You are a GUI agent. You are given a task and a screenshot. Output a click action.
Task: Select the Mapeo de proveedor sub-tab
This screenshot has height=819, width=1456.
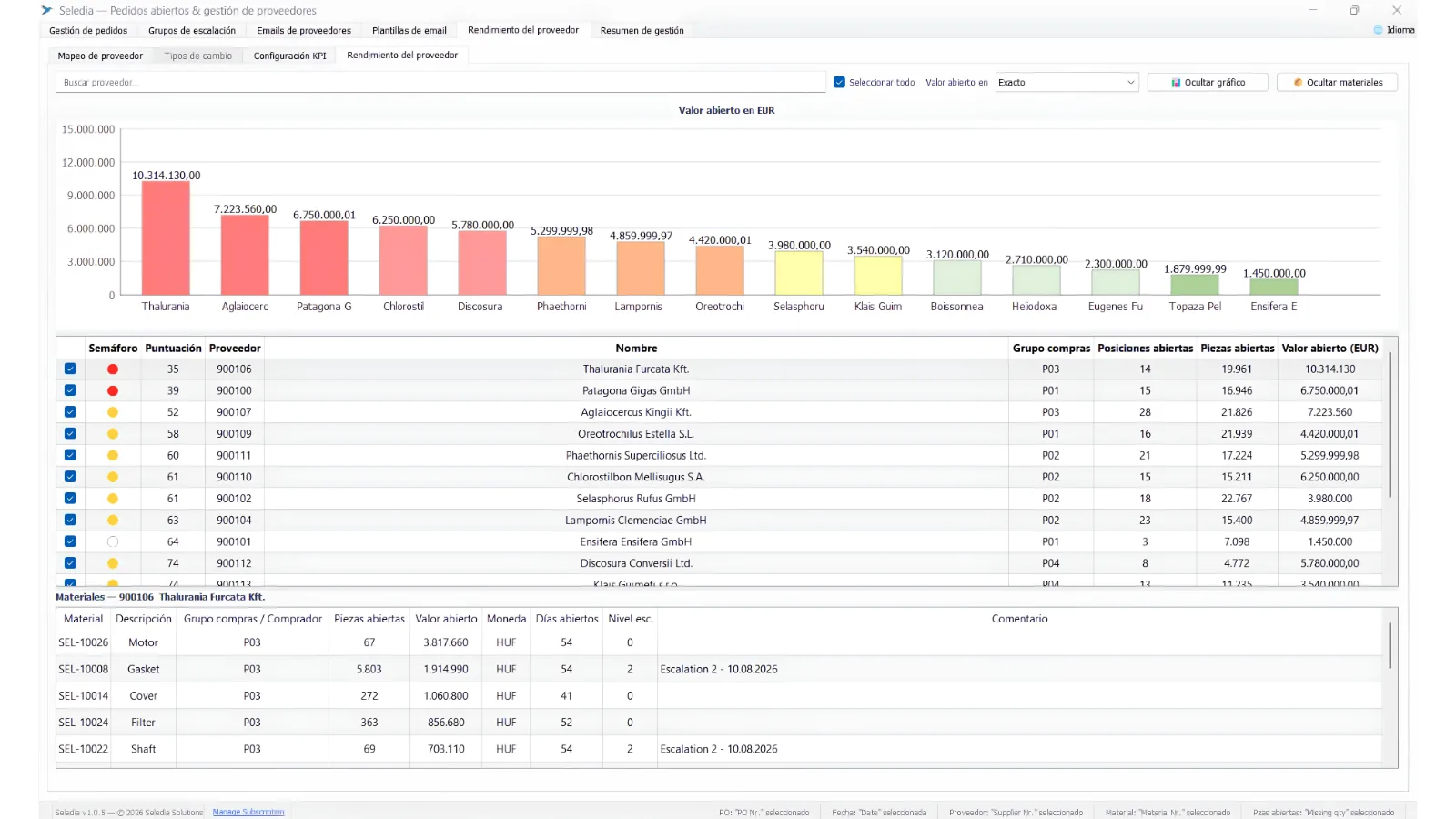point(100,56)
